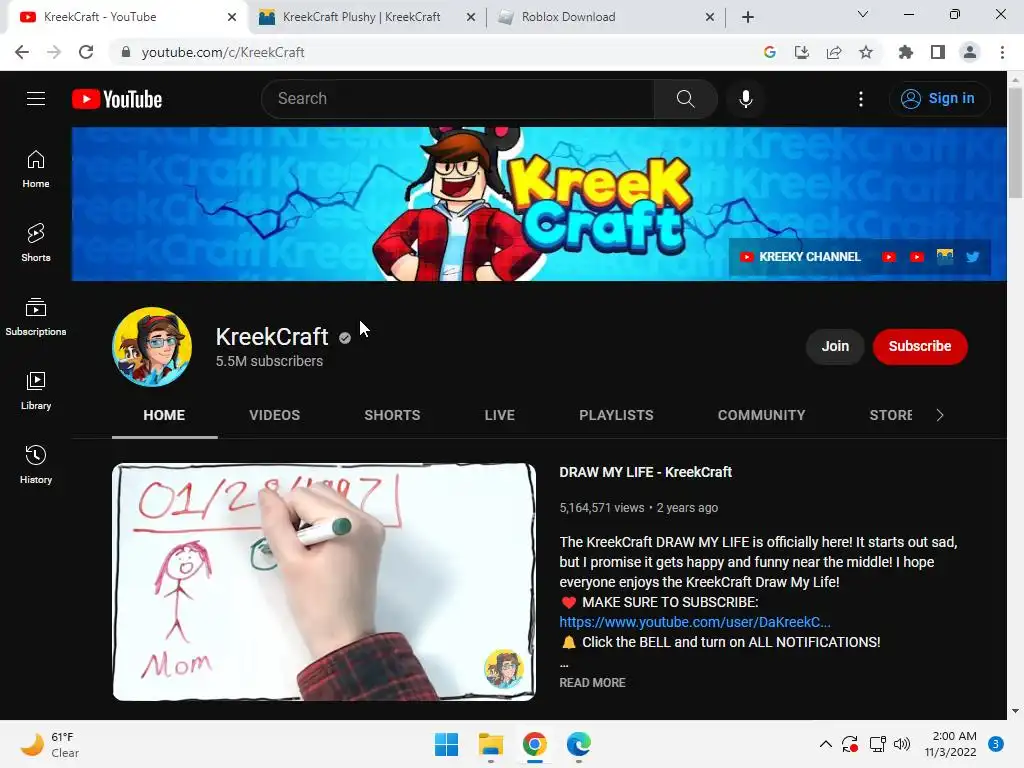Open File Explorer from the taskbar
Viewport: 1024px width, 768px height.
pyautogui.click(x=490, y=744)
